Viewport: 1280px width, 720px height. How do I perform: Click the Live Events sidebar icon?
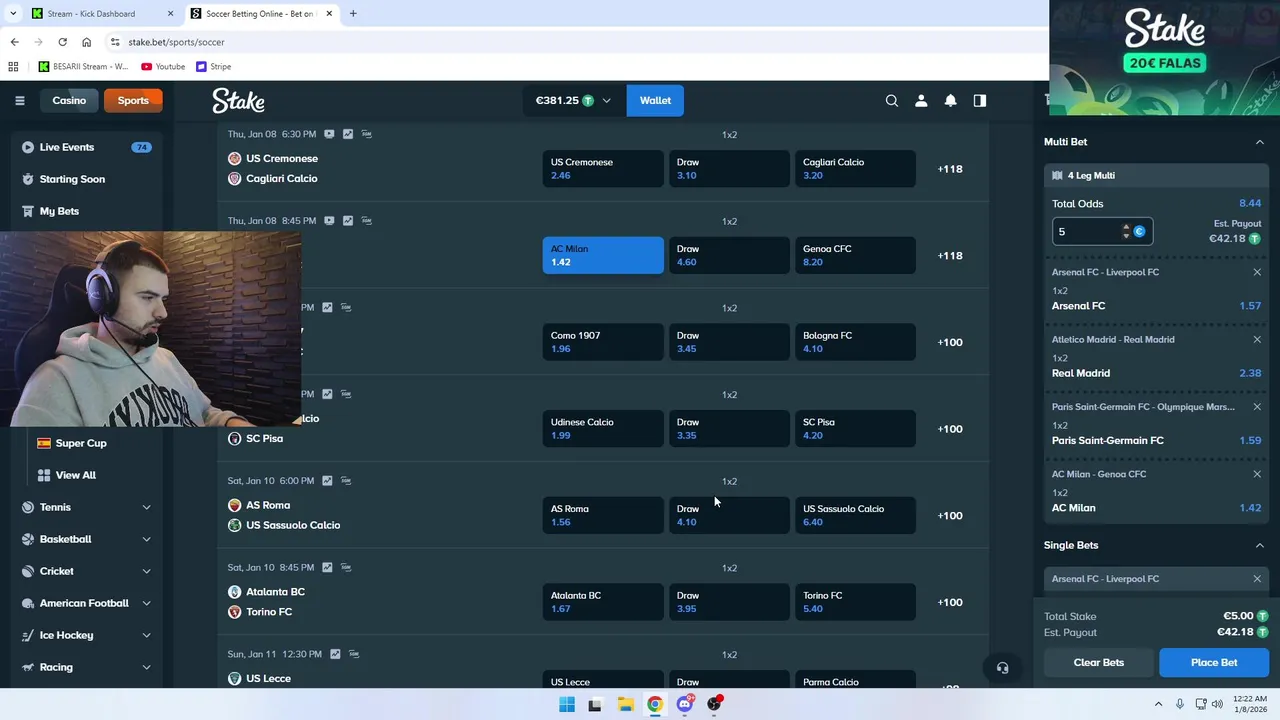click(28, 147)
